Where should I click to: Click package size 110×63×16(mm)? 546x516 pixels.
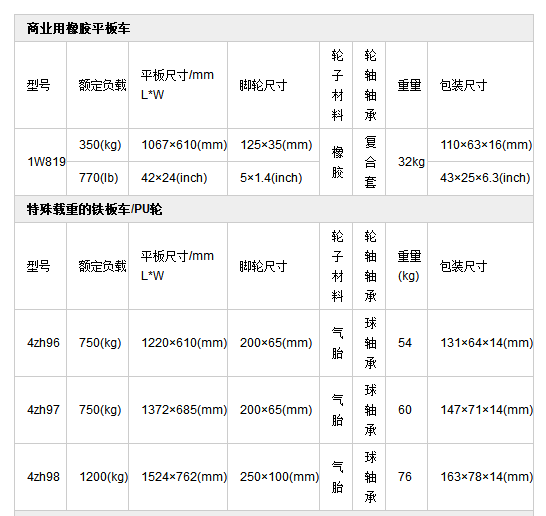point(486,145)
